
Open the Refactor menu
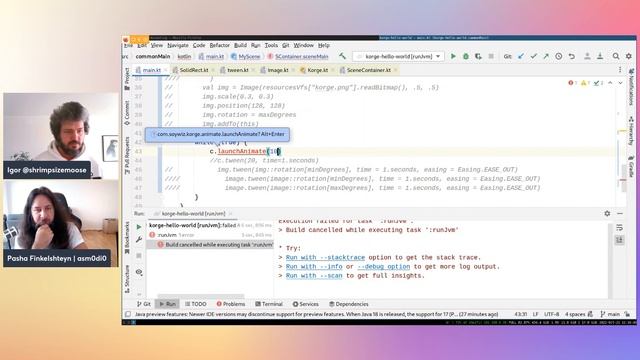220,45
